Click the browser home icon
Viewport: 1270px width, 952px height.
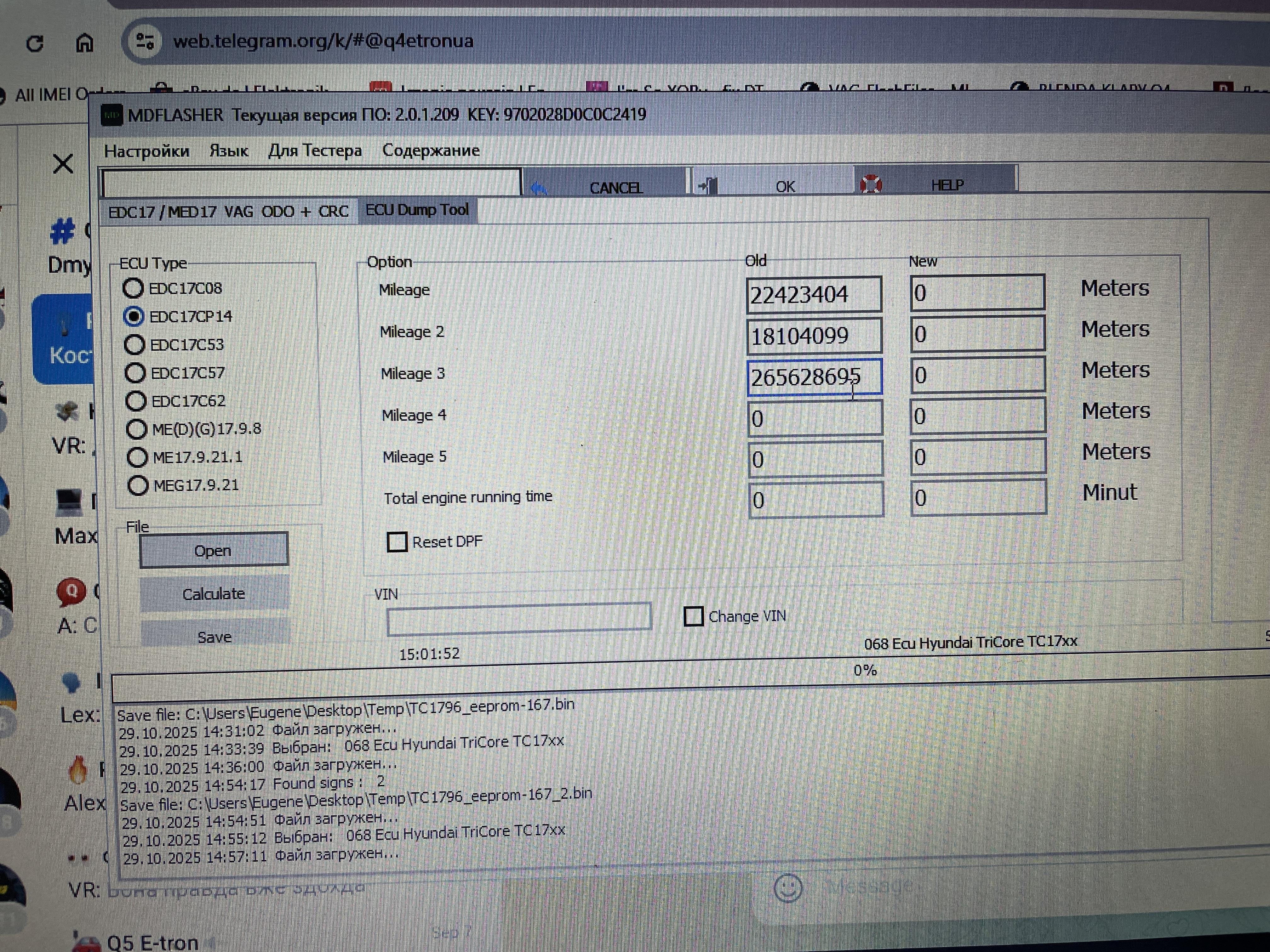[x=85, y=42]
